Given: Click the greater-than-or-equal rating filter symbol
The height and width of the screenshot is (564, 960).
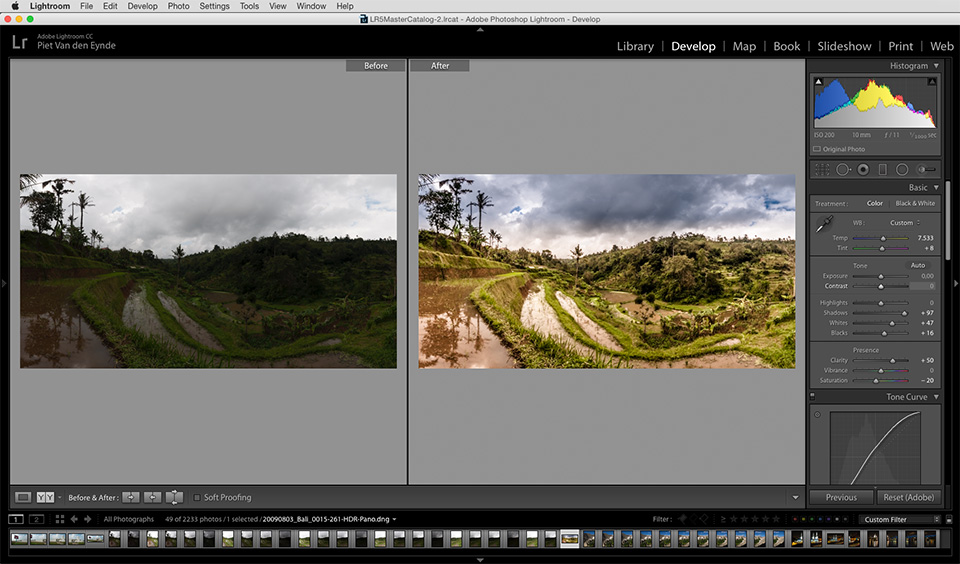Looking at the screenshot, I should [x=723, y=519].
